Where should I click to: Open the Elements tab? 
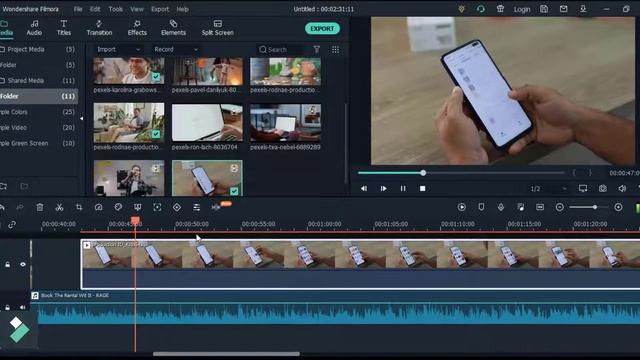[x=173, y=28]
